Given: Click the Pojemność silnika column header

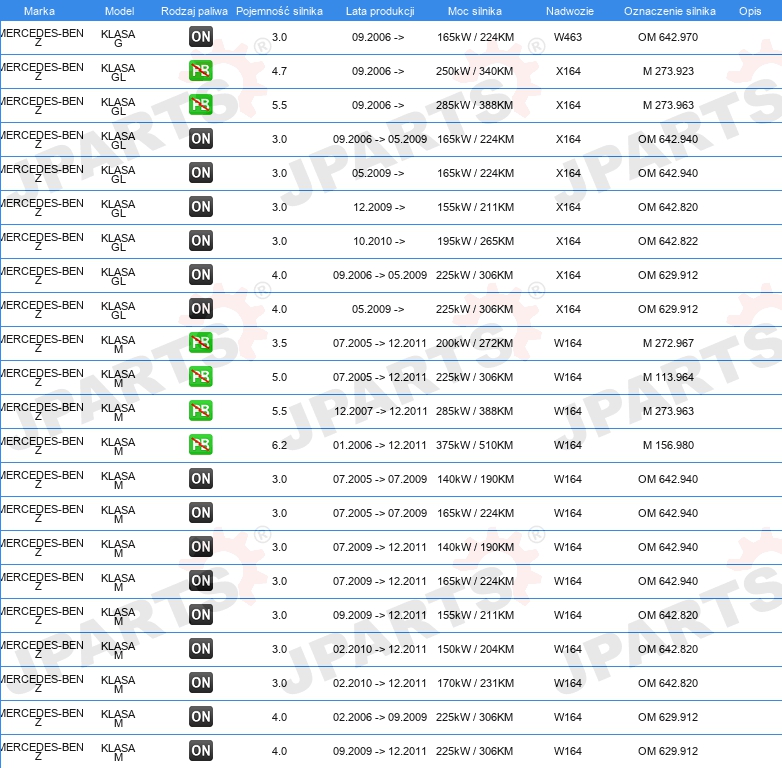Looking at the screenshot, I should point(279,11).
